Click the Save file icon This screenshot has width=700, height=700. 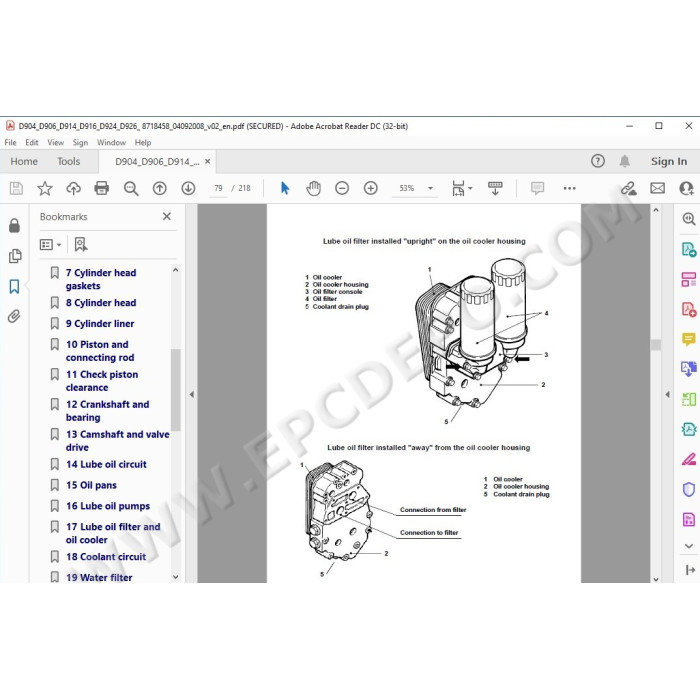click(x=16, y=188)
